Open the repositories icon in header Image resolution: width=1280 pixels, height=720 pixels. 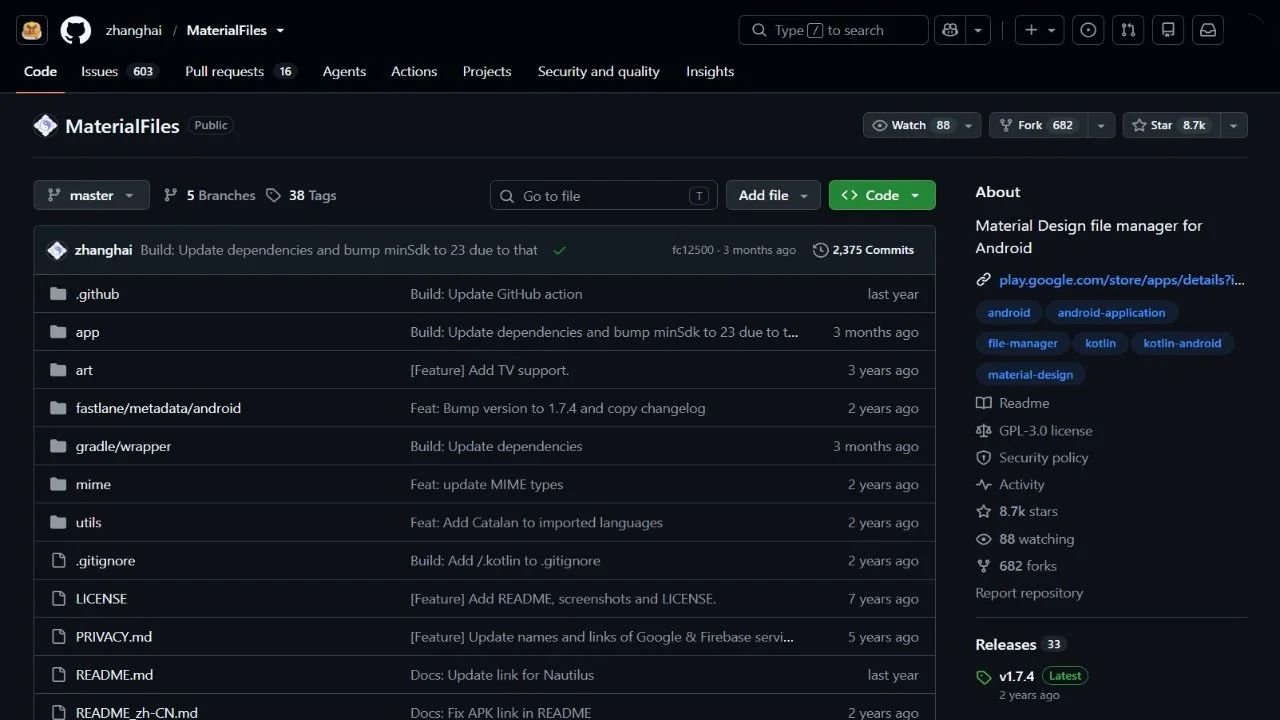[1168, 30]
